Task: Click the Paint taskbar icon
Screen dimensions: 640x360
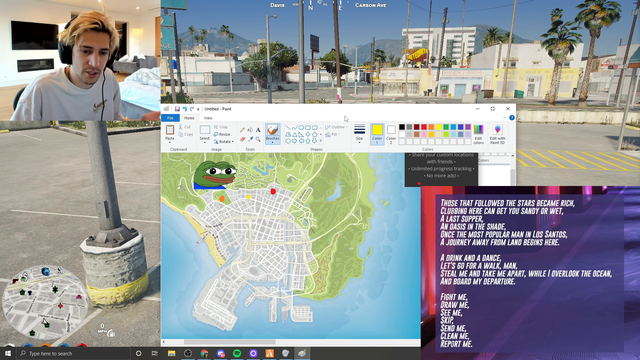Action: [x=302, y=353]
